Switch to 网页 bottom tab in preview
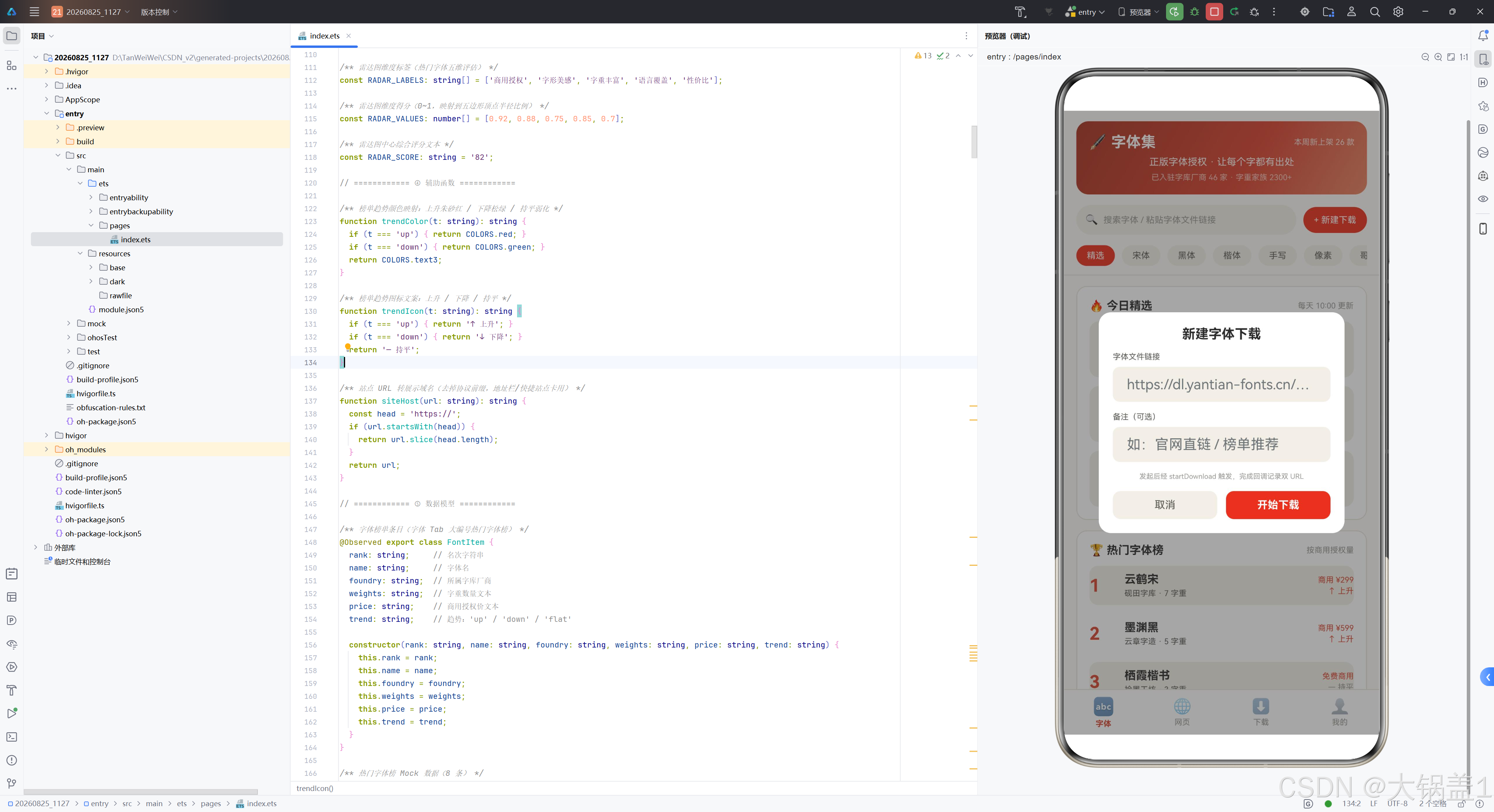 pos(1182,712)
